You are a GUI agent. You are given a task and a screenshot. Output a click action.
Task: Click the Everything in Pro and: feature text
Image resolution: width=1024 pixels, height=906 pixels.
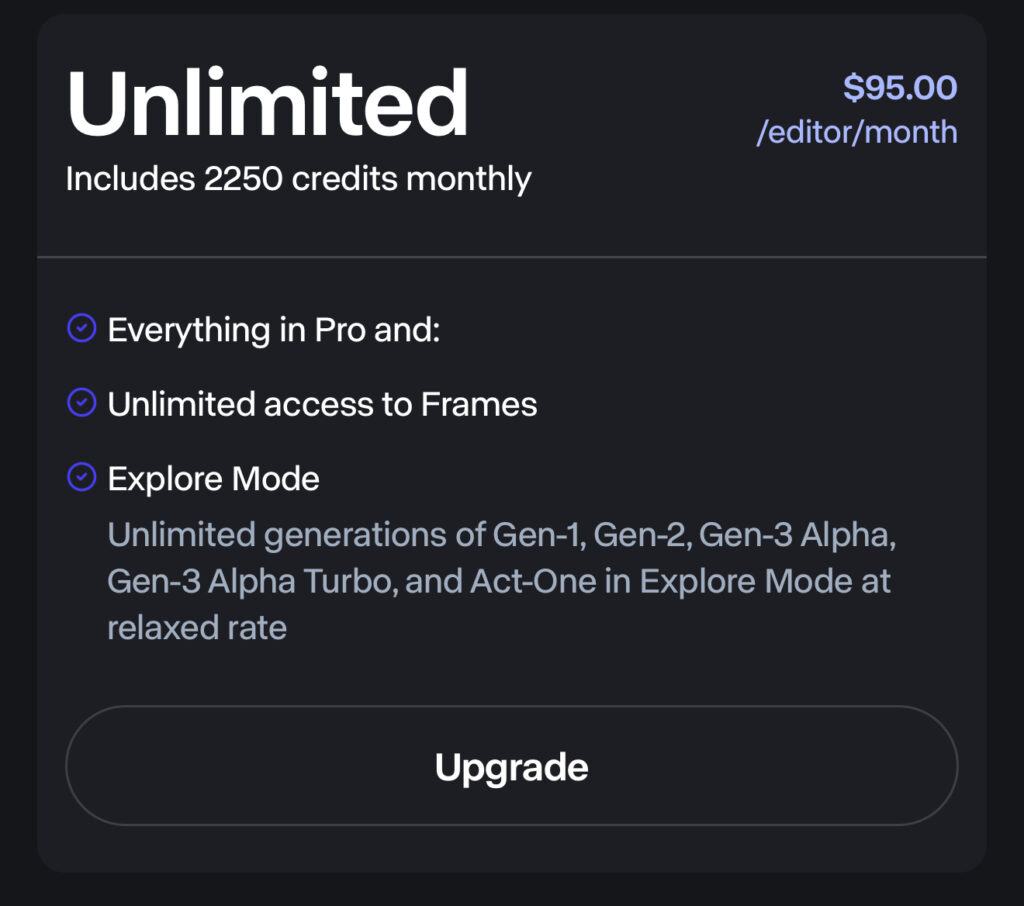pyautogui.click(x=274, y=330)
